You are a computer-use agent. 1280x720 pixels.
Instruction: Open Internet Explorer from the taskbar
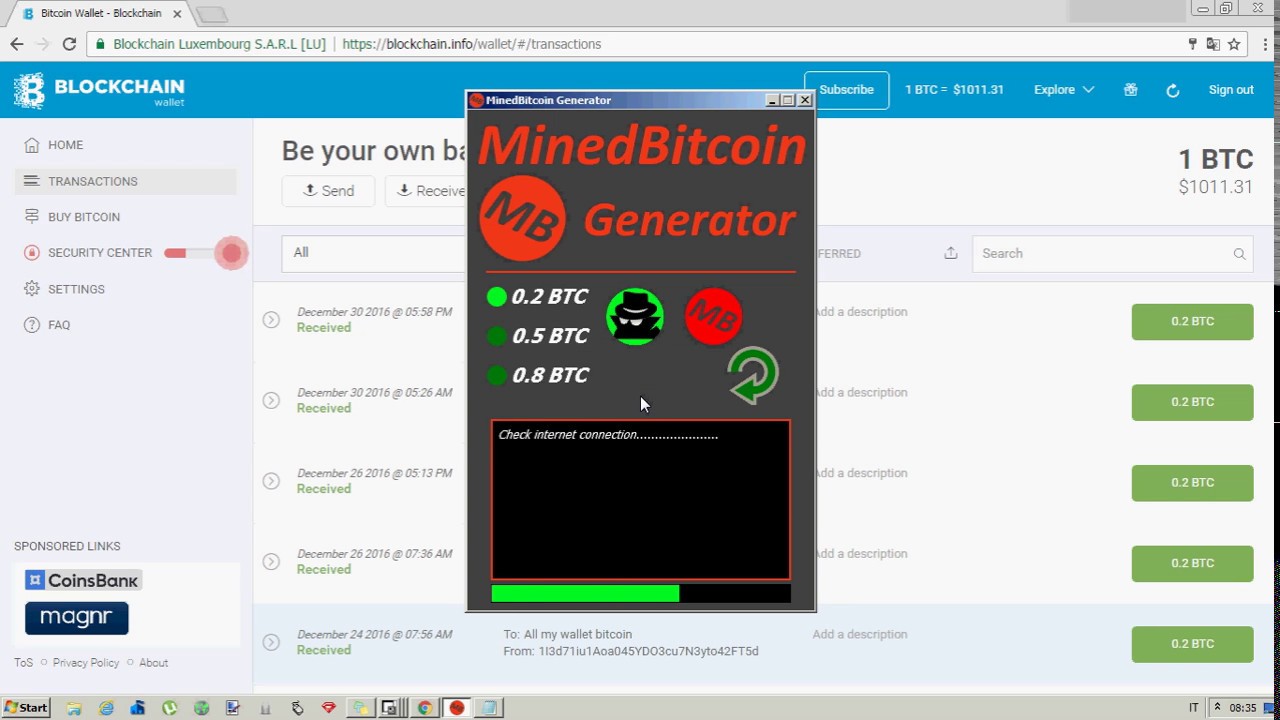[x=106, y=708]
